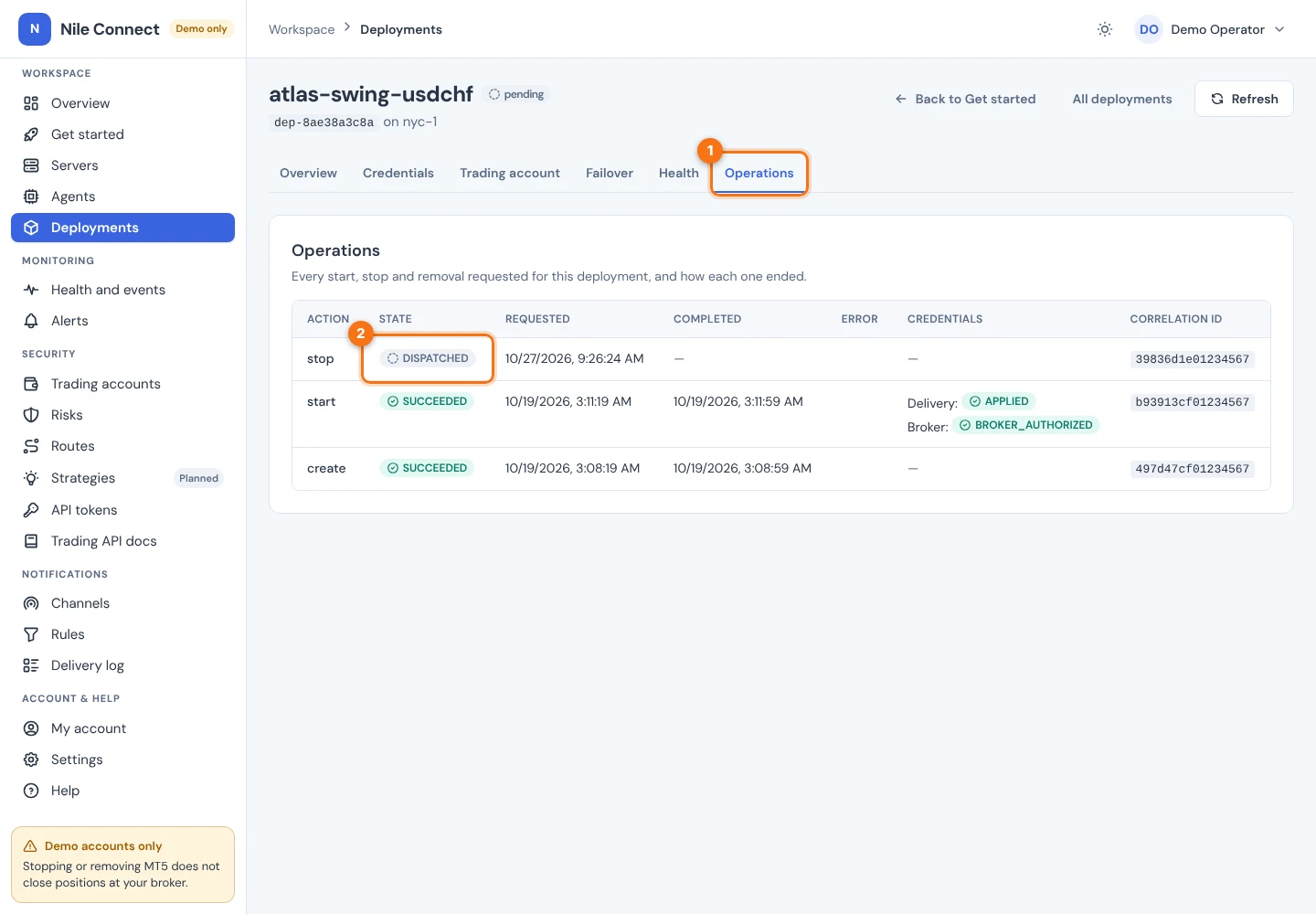This screenshot has width=1316, height=914.
Task: Click the Health and events pulse icon
Action: pos(31,290)
